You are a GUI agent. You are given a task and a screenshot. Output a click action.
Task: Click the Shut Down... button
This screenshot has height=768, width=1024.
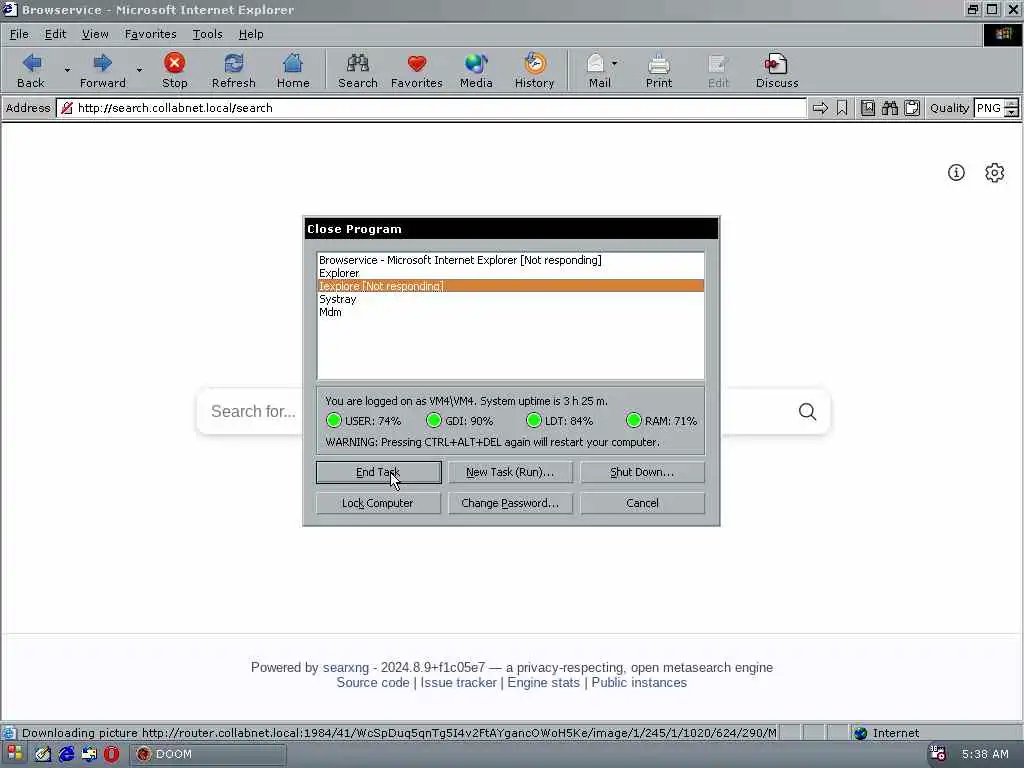click(642, 472)
